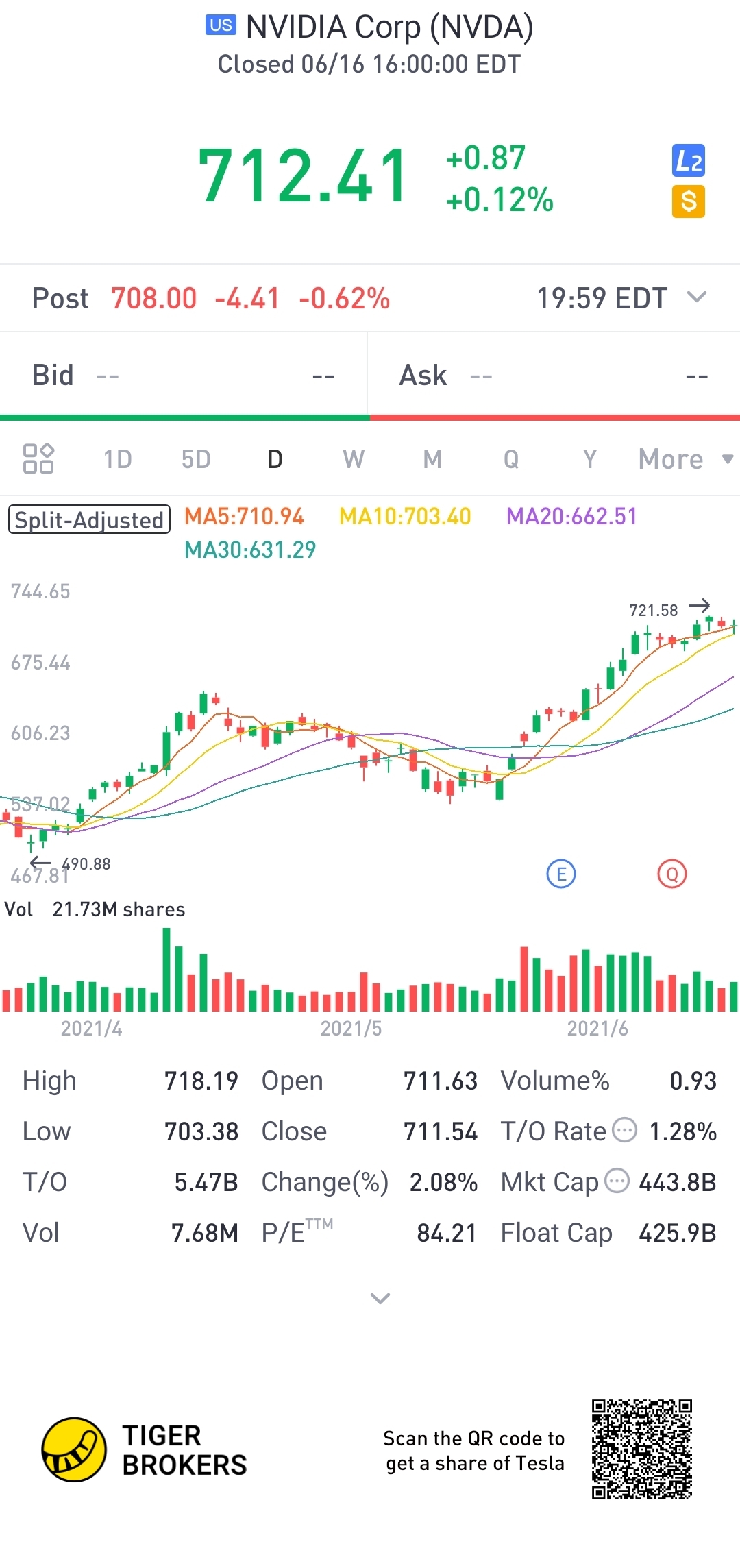Tap the T/O Rate value 1.28%
740x1568 pixels.
pyautogui.click(x=682, y=1131)
